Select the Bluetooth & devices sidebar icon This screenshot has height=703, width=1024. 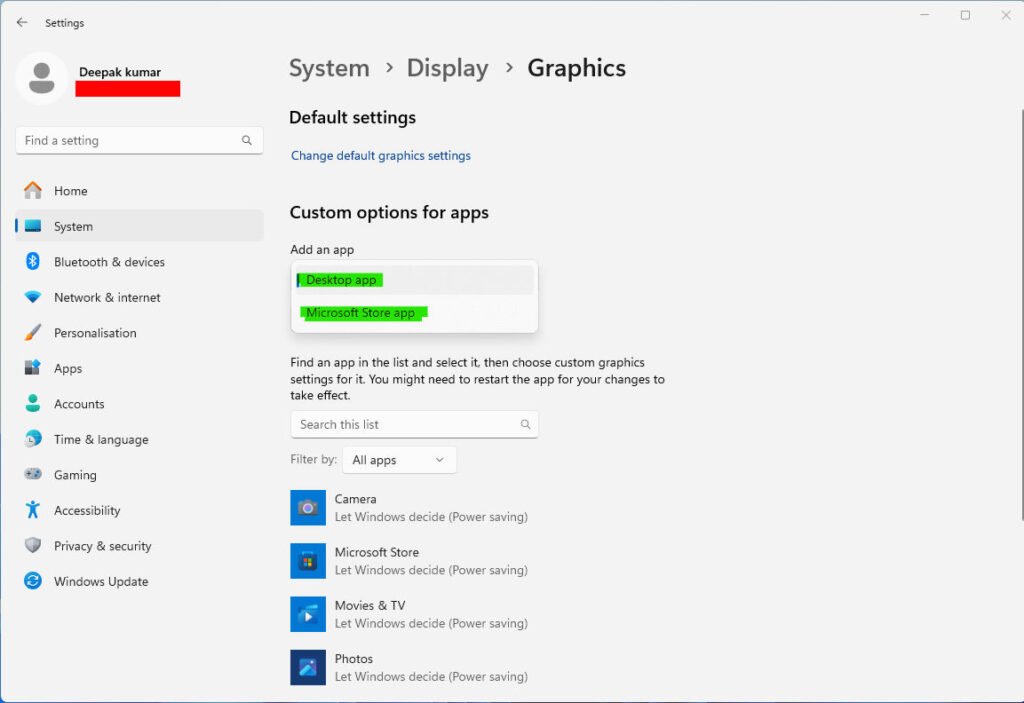tap(33, 262)
